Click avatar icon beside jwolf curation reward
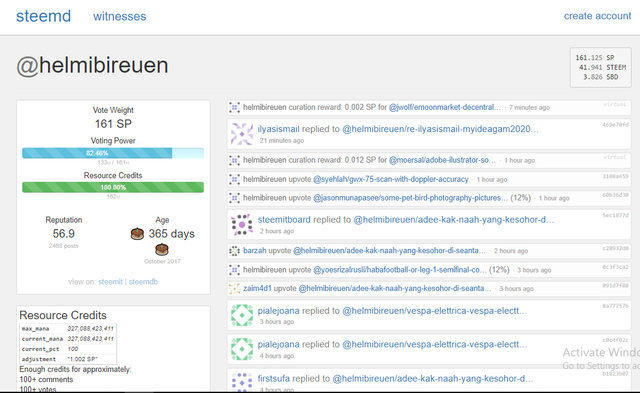The height and width of the screenshot is (393, 640). pyautogui.click(x=234, y=107)
